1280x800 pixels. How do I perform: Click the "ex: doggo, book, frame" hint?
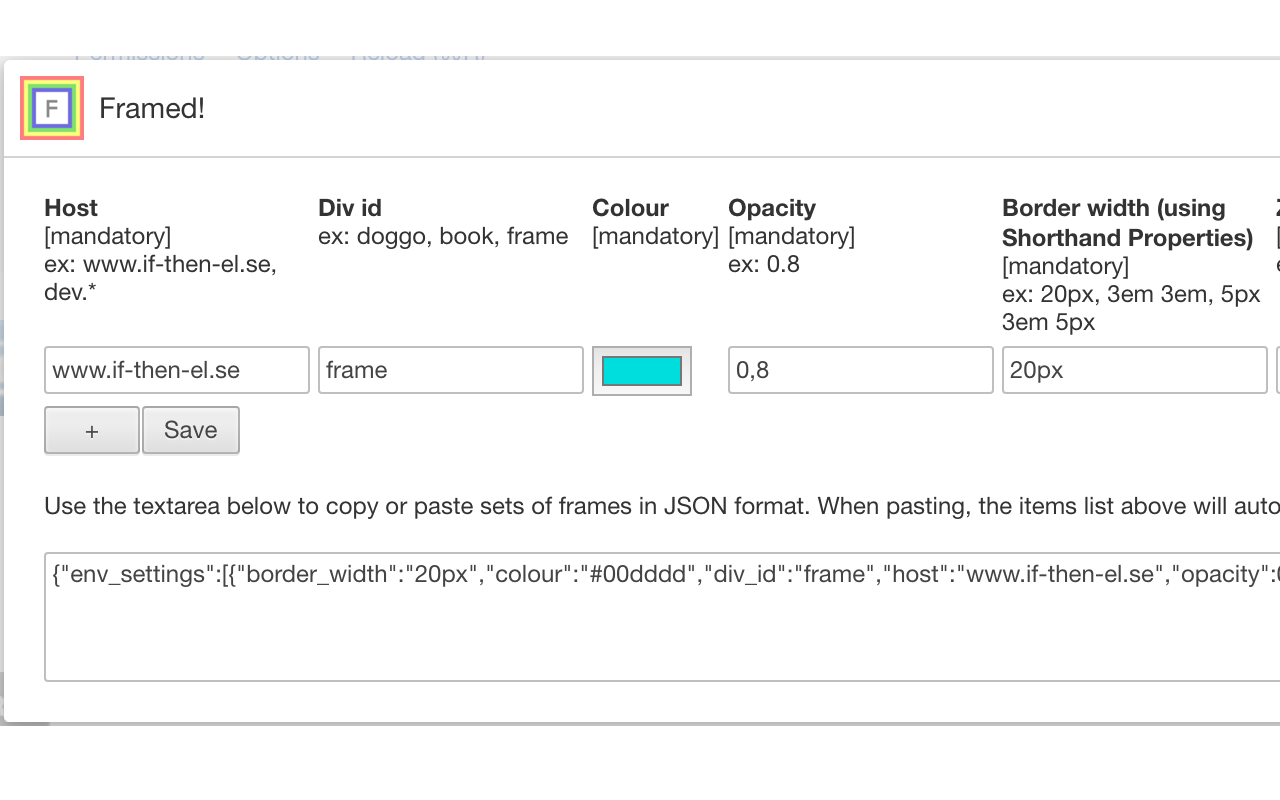(443, 237)
